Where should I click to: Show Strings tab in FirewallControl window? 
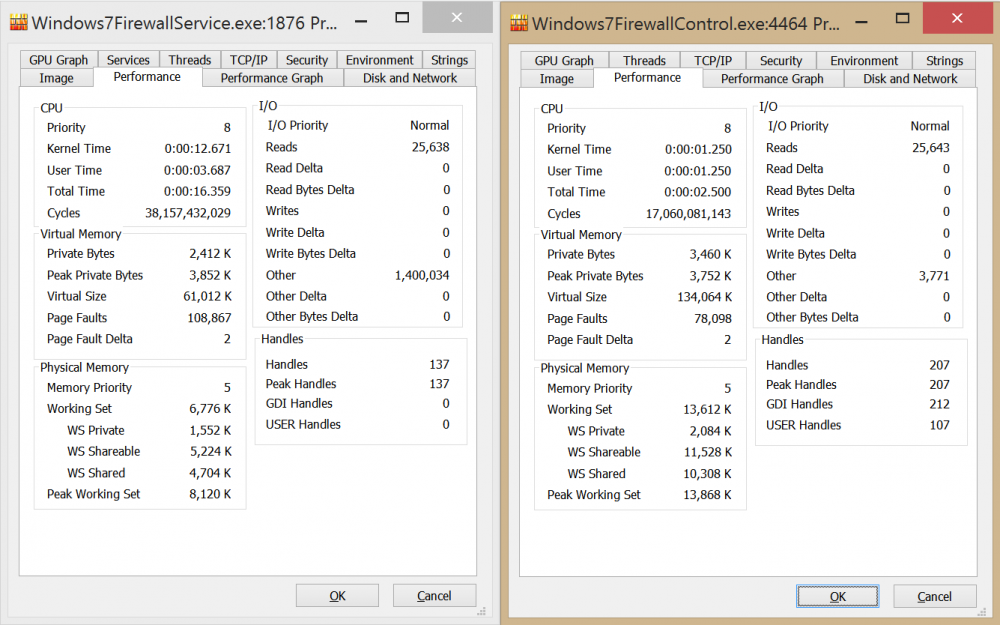tap(944, 61)
